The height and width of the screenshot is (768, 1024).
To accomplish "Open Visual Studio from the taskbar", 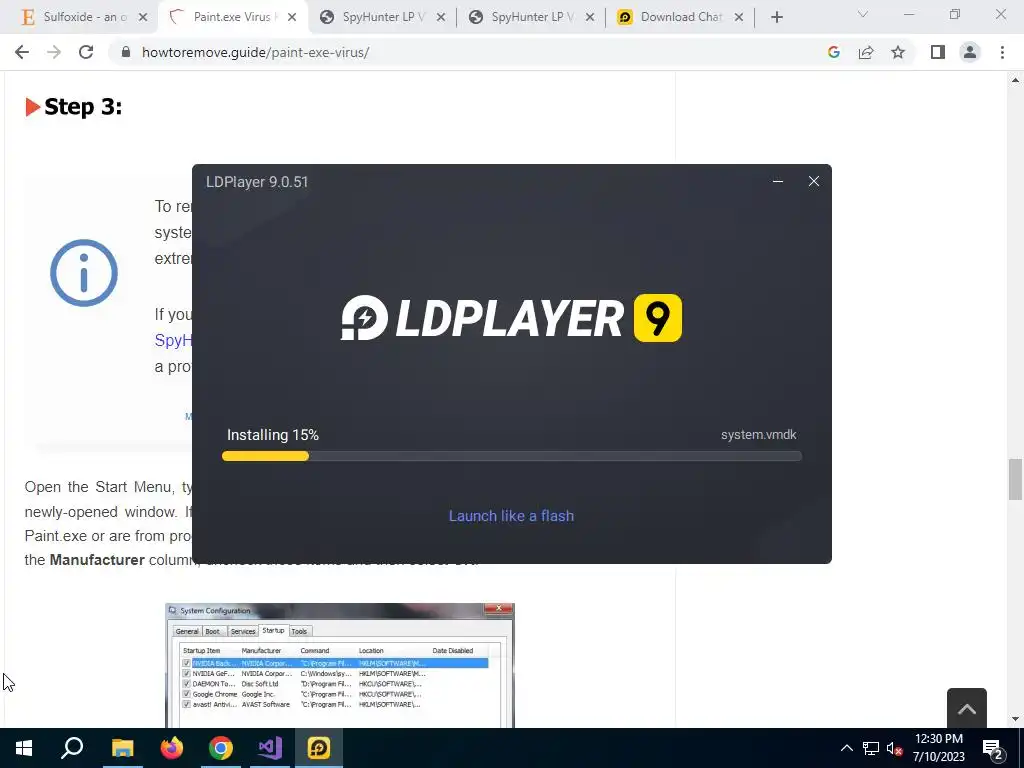I will tap(270, 748).
